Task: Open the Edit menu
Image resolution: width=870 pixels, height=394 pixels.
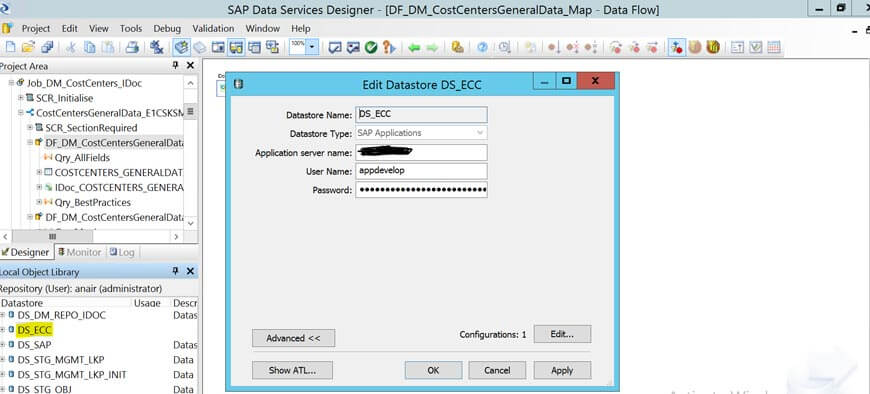Action: tap(69, 28)
